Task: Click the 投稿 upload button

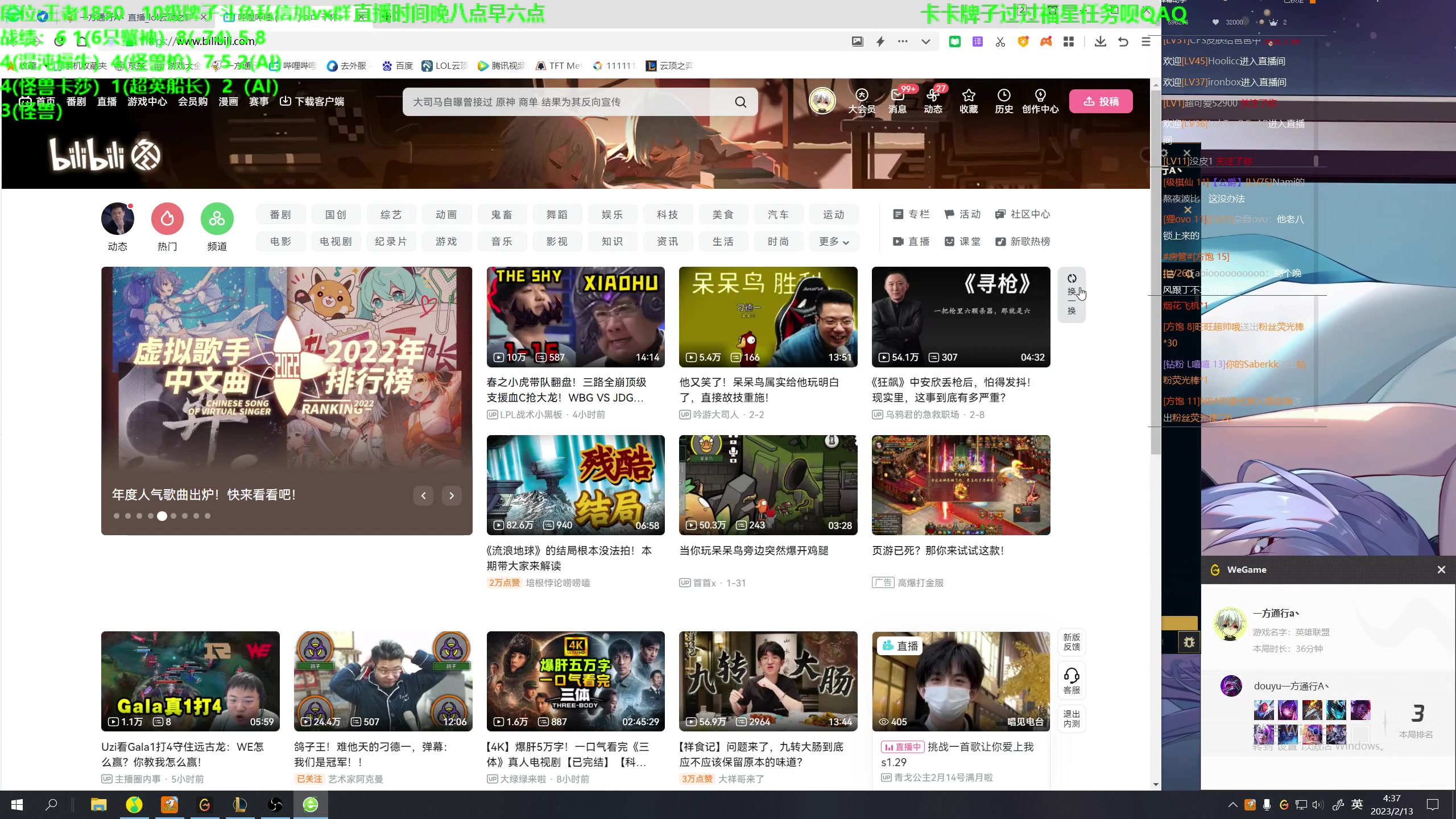Action: click(x=1101, y=101)
